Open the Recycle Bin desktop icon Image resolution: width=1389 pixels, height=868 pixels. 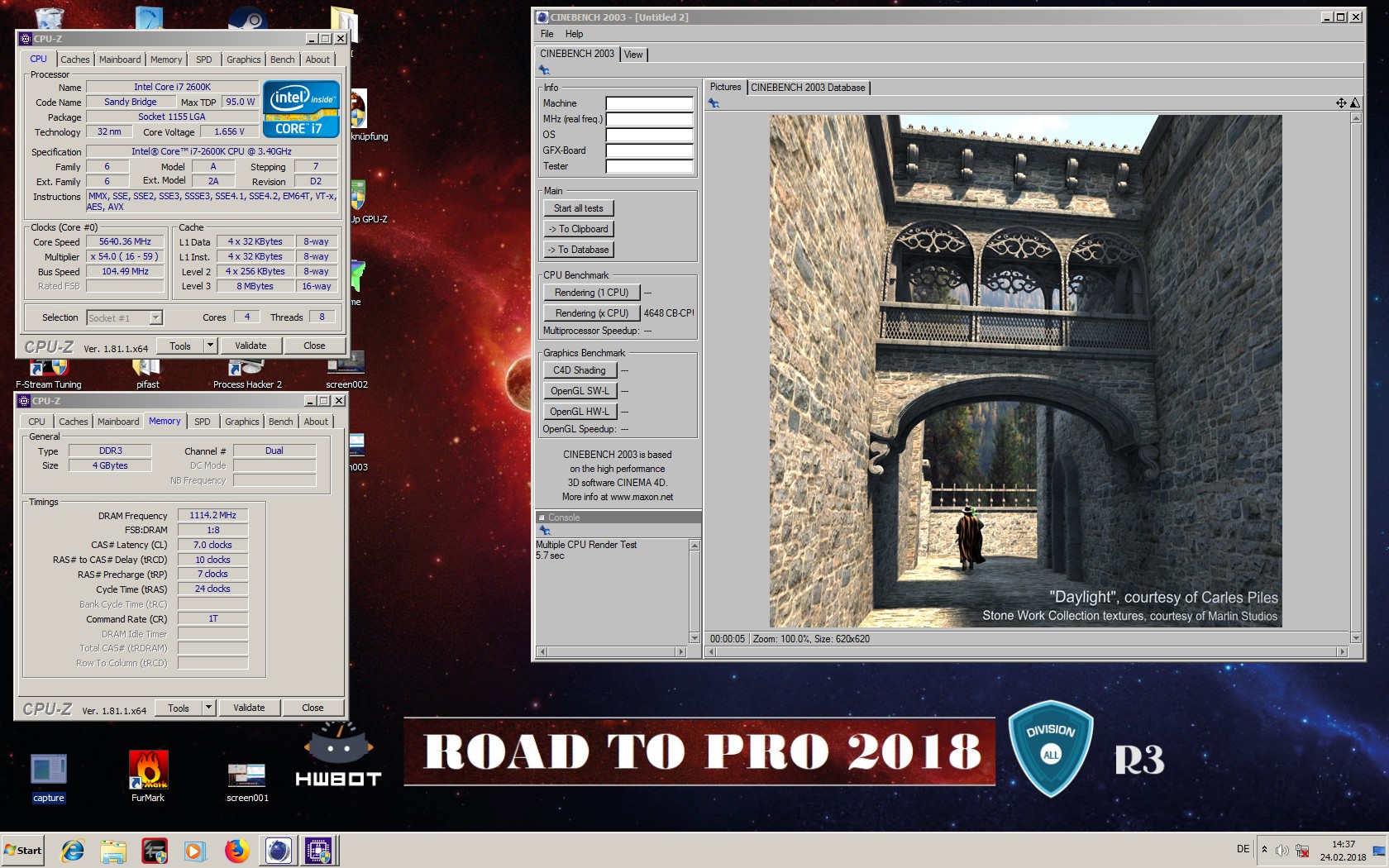50,18
